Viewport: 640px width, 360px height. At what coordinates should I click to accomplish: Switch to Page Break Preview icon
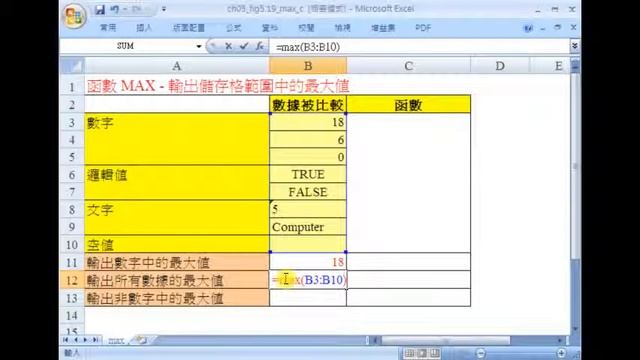pyautogui.click(x=435, y=353)
